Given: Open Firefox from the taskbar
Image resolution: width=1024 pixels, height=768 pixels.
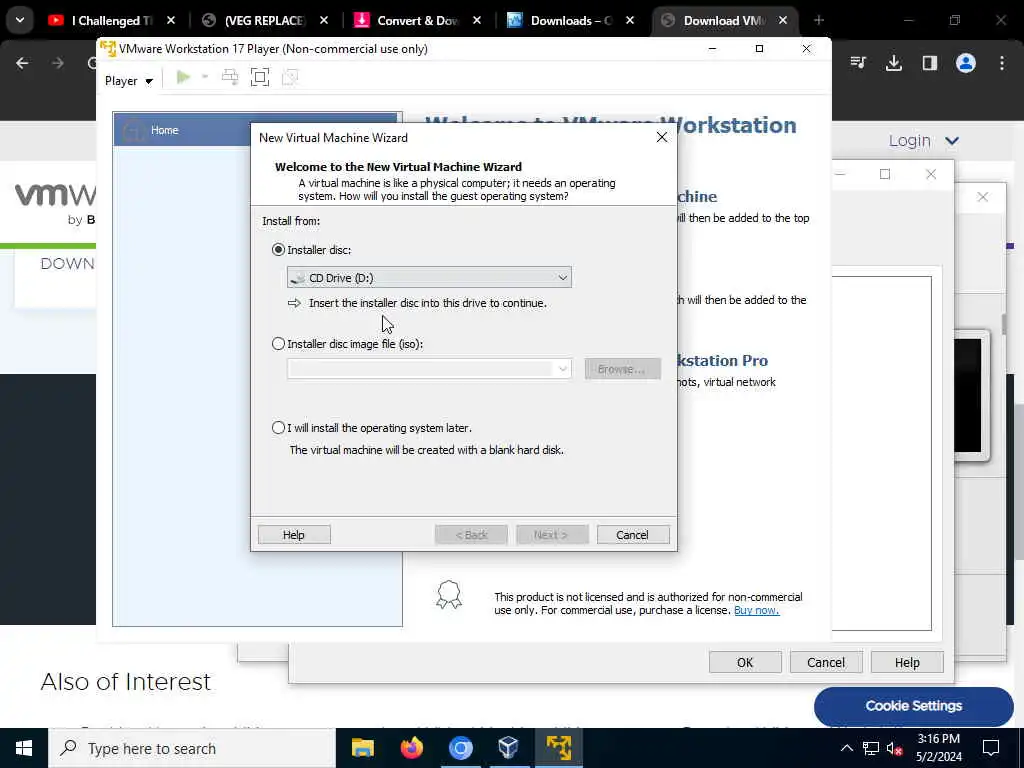Looking at the screenshot, I should point(411,748).
